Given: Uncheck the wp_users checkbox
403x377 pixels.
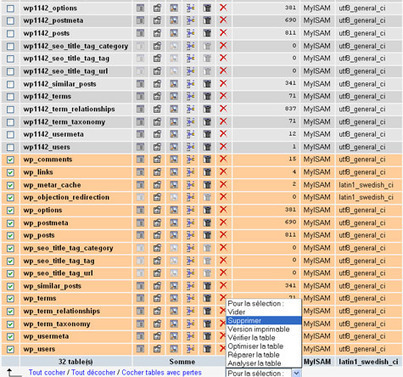Looking at the screenshot, I should [11, 350].
